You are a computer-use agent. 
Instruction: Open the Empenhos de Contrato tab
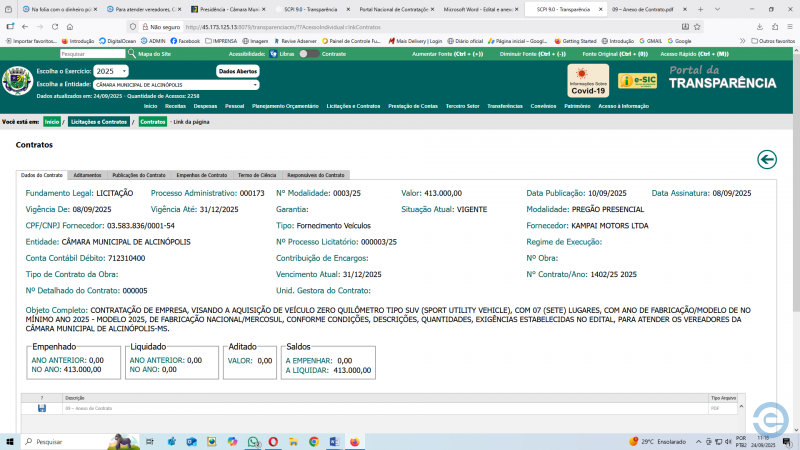(201, 175)
